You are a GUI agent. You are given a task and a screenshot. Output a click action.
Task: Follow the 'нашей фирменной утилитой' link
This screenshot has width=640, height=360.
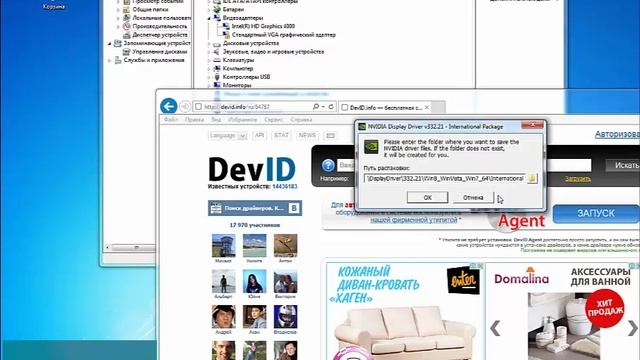pos(413,220)
